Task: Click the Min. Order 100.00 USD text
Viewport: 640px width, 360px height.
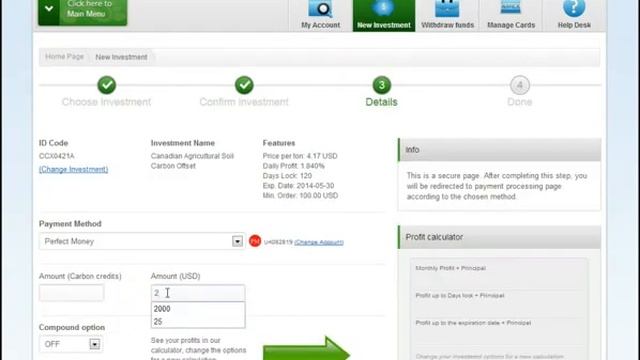Action: tap(300, 196)
